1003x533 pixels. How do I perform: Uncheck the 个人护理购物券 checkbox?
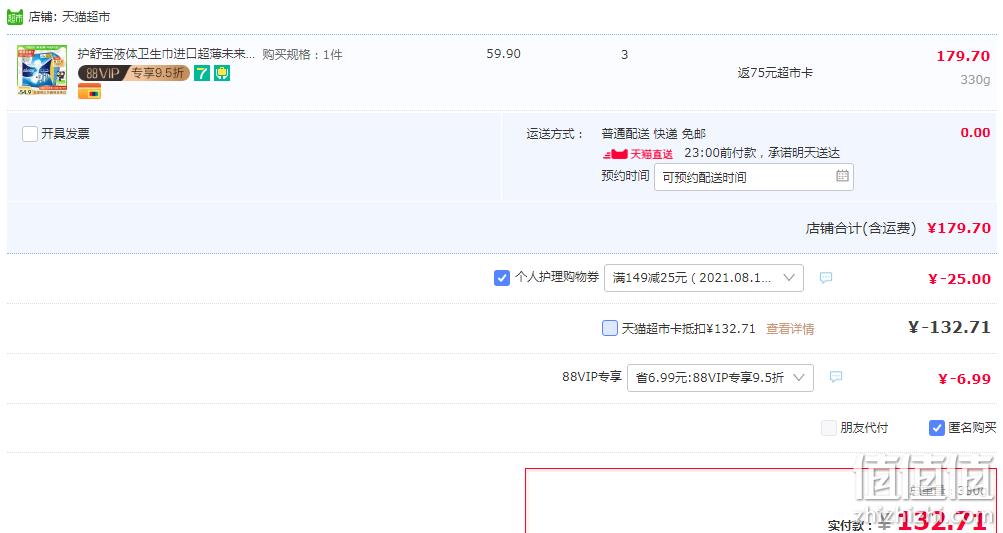[x=502, y=278]
